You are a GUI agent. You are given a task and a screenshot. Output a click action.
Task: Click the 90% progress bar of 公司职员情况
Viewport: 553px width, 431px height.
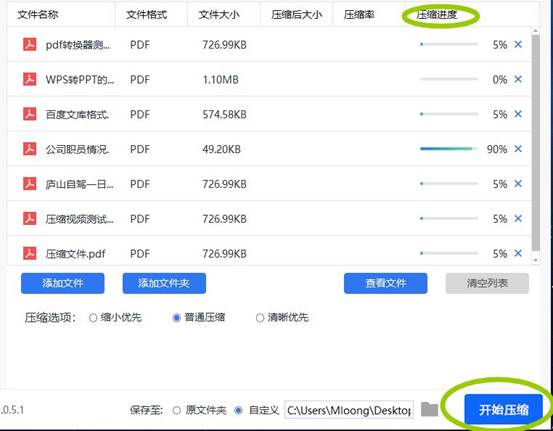point(449,149)
